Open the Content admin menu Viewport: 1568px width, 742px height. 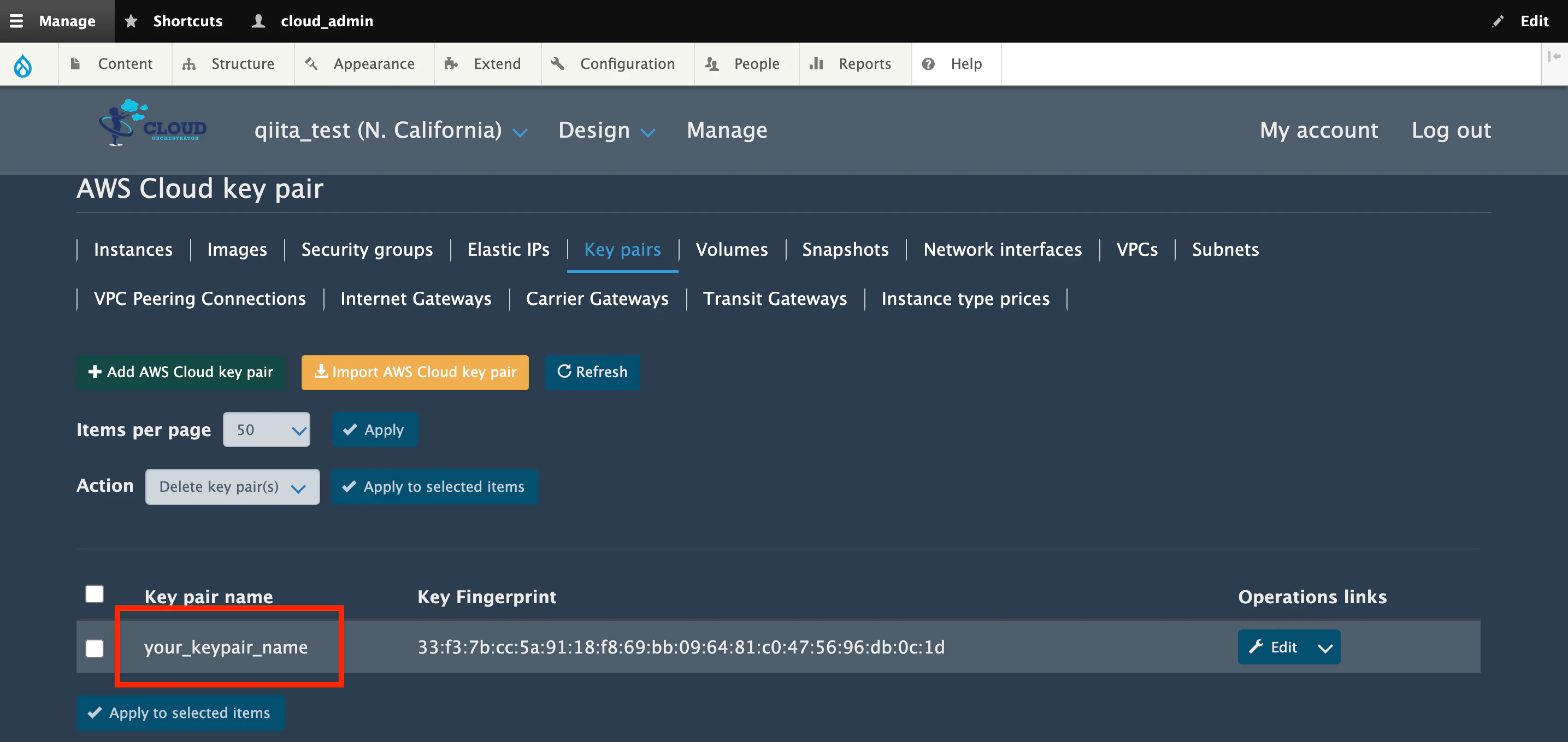click(x=114, y=64)
